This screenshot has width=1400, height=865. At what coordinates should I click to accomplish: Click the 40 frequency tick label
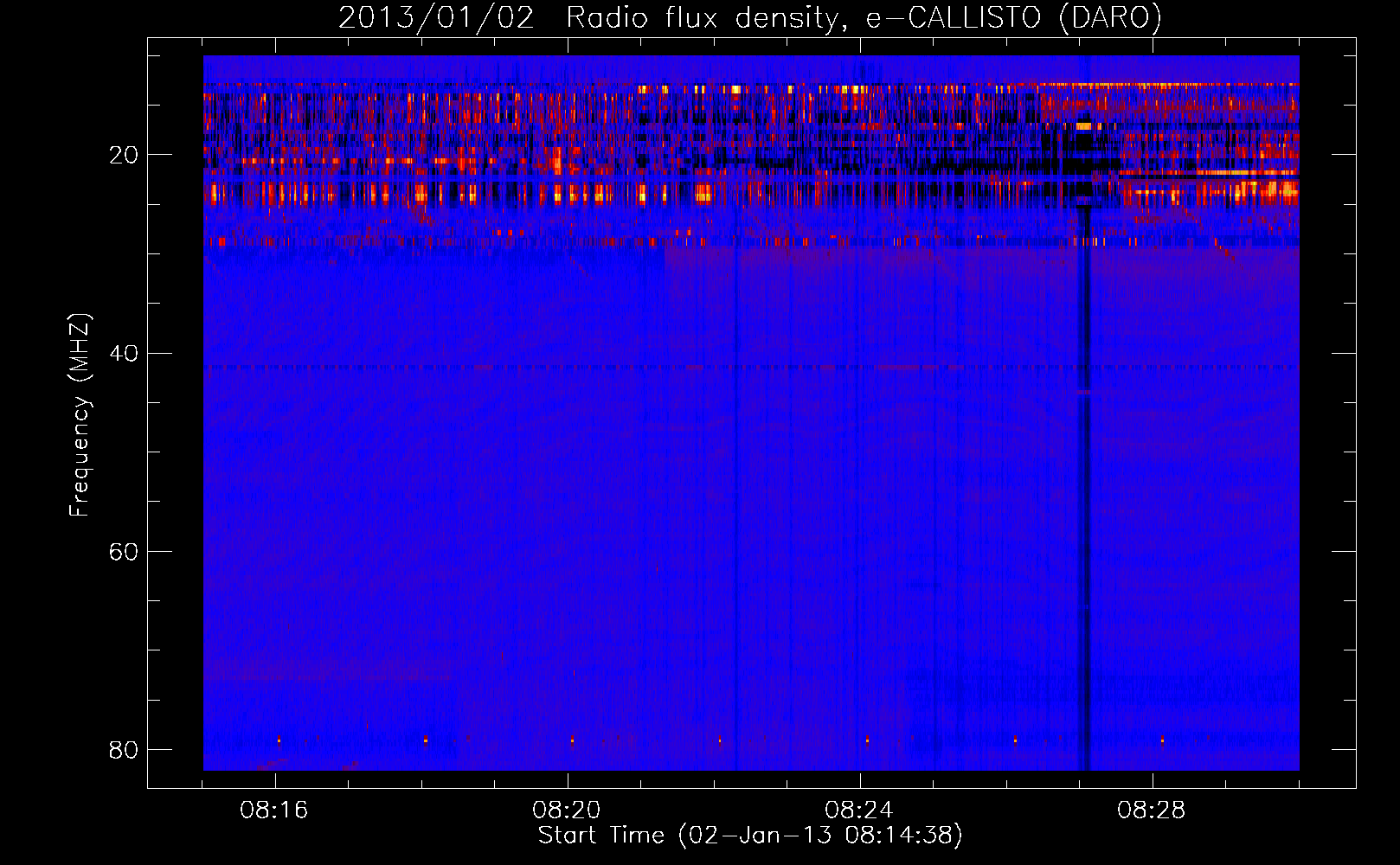[x=124, y=353]
